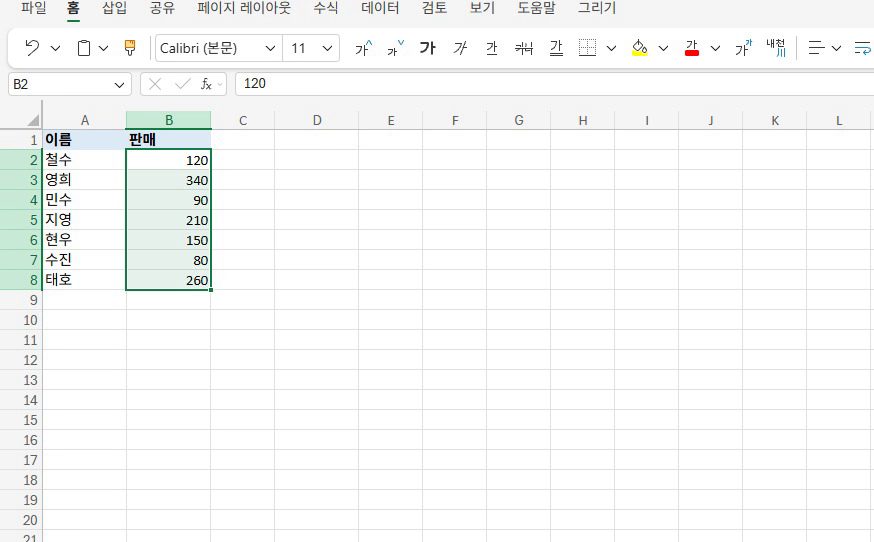The height and width of the screenshot is (542, 874).
Task: Select column B header
Action: coord(169,120)
